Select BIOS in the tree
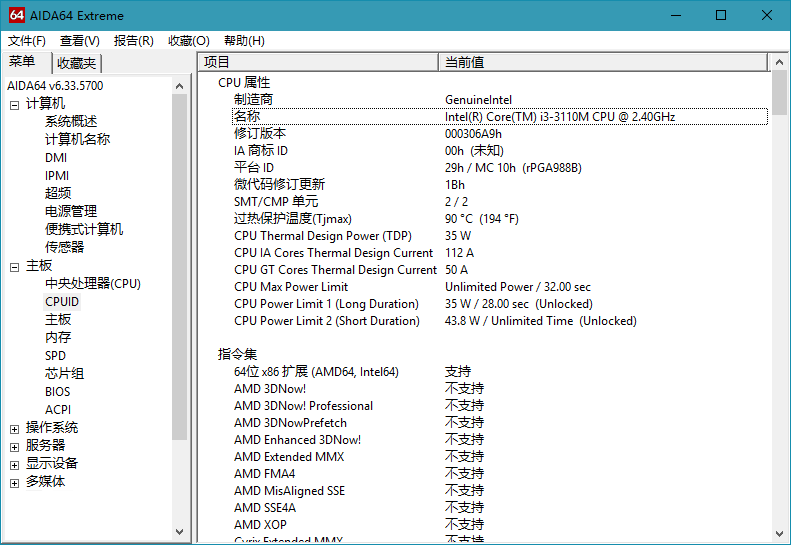Screen dimensions: 791x545 coord(58,392)
